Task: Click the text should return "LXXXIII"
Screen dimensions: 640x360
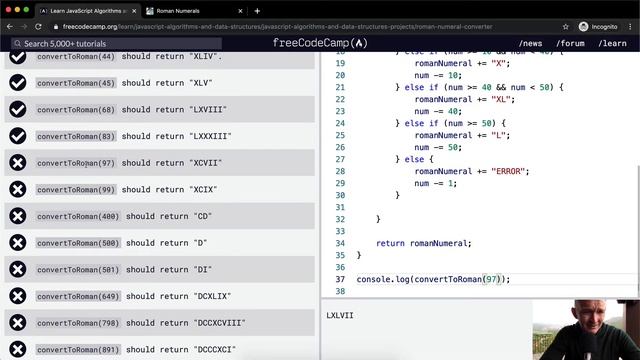Action: click(176, 136)
